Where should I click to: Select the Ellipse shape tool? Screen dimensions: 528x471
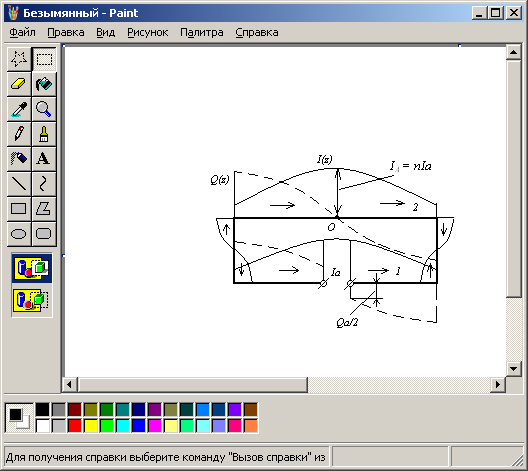[19, 233]
